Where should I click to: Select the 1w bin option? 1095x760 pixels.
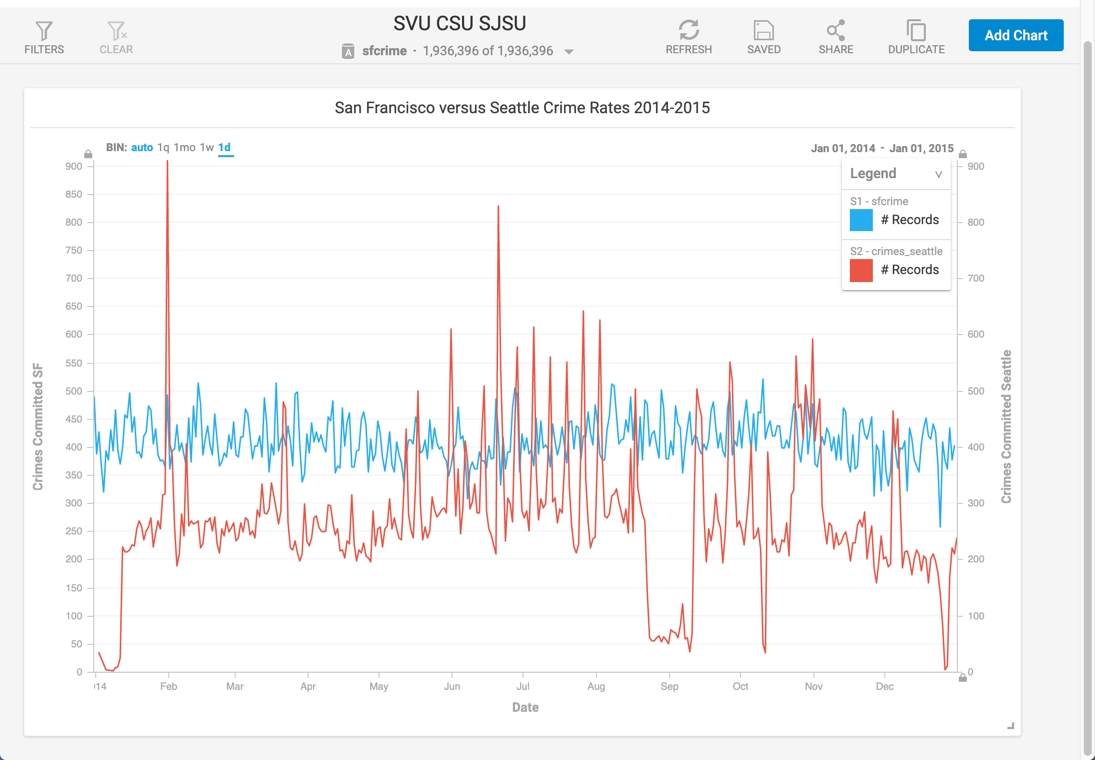coord(207,147)
